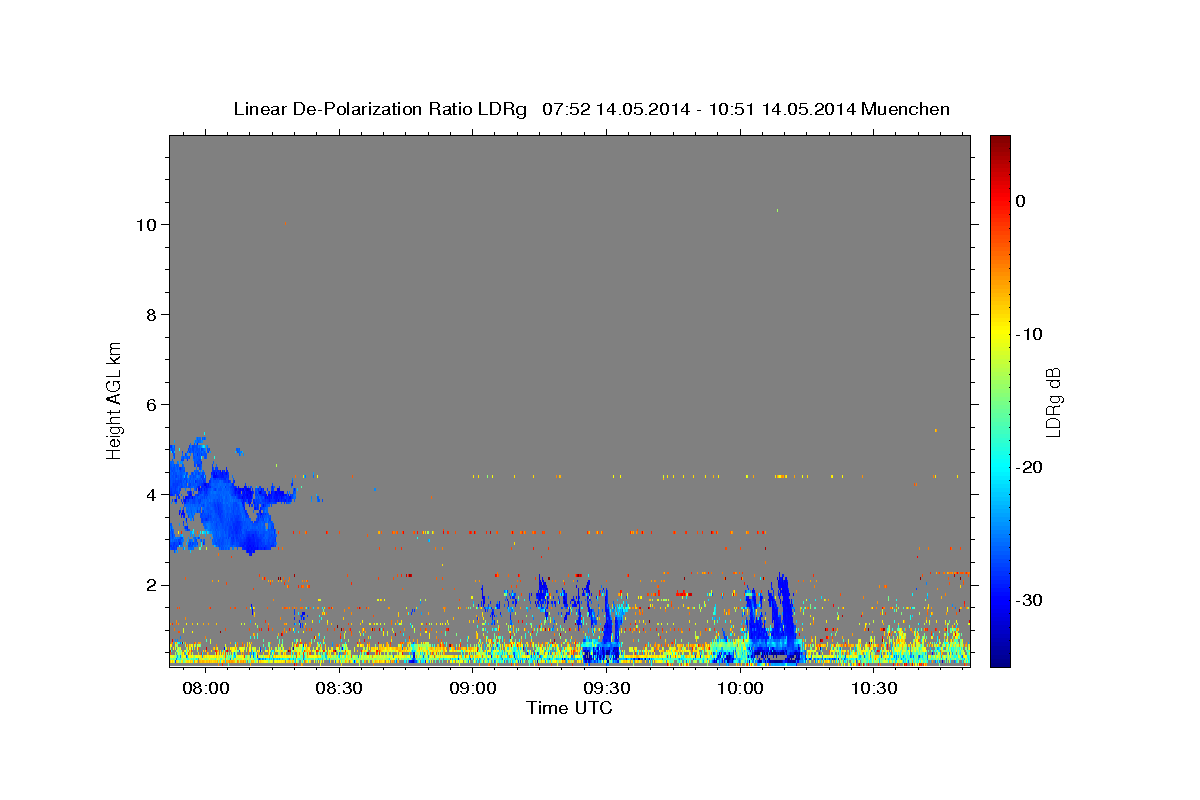
Task: Select the 10:30 time tick label
Action: (x=874, y=689)
